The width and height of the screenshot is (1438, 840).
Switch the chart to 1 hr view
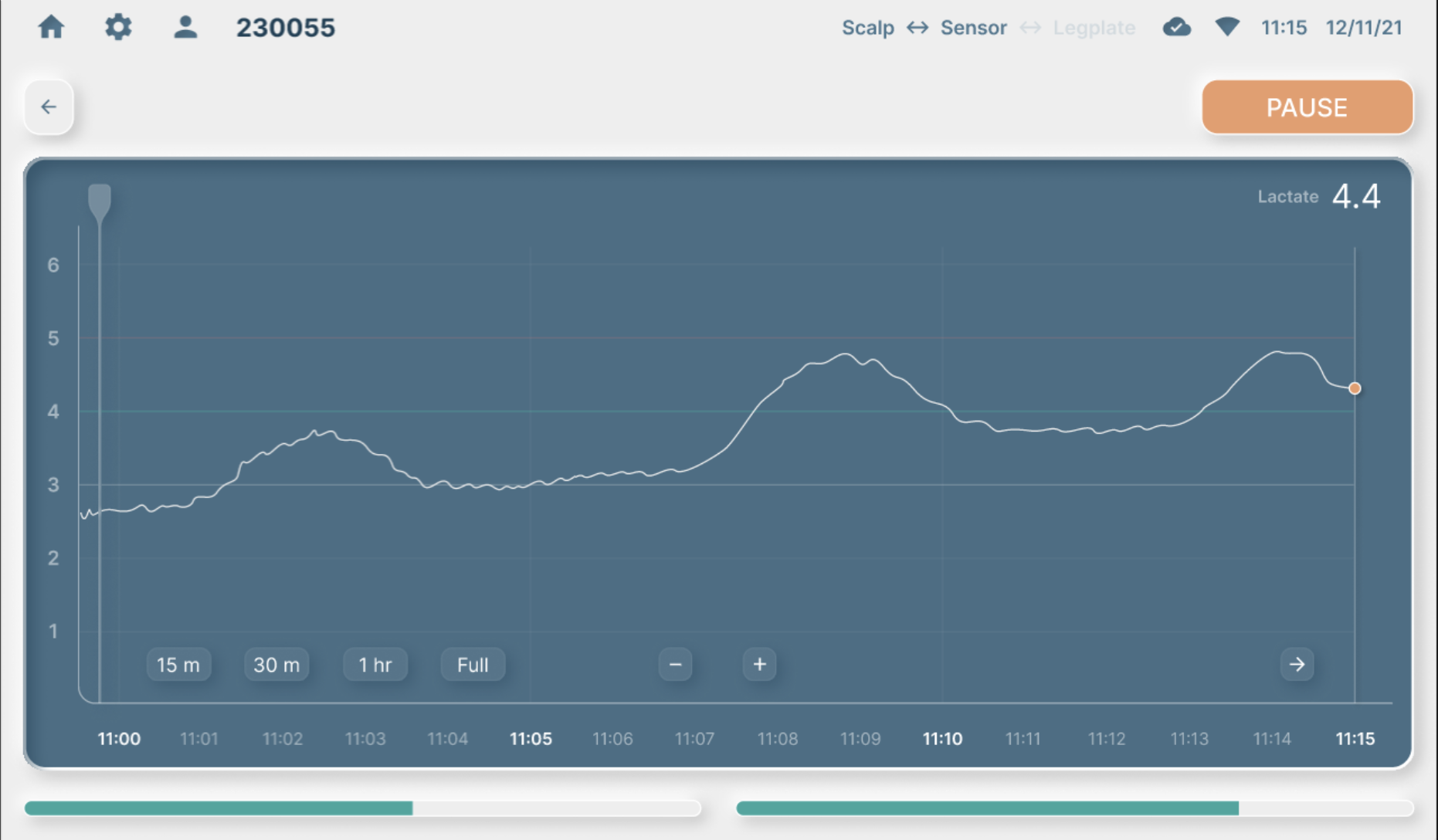point(375,665)
